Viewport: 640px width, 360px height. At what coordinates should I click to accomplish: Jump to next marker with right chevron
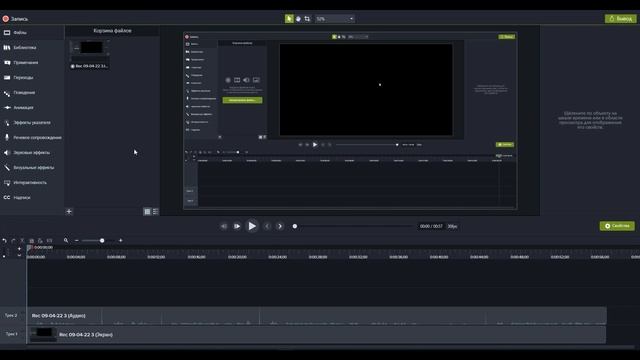pyautogui.click(x=280, y=226)
